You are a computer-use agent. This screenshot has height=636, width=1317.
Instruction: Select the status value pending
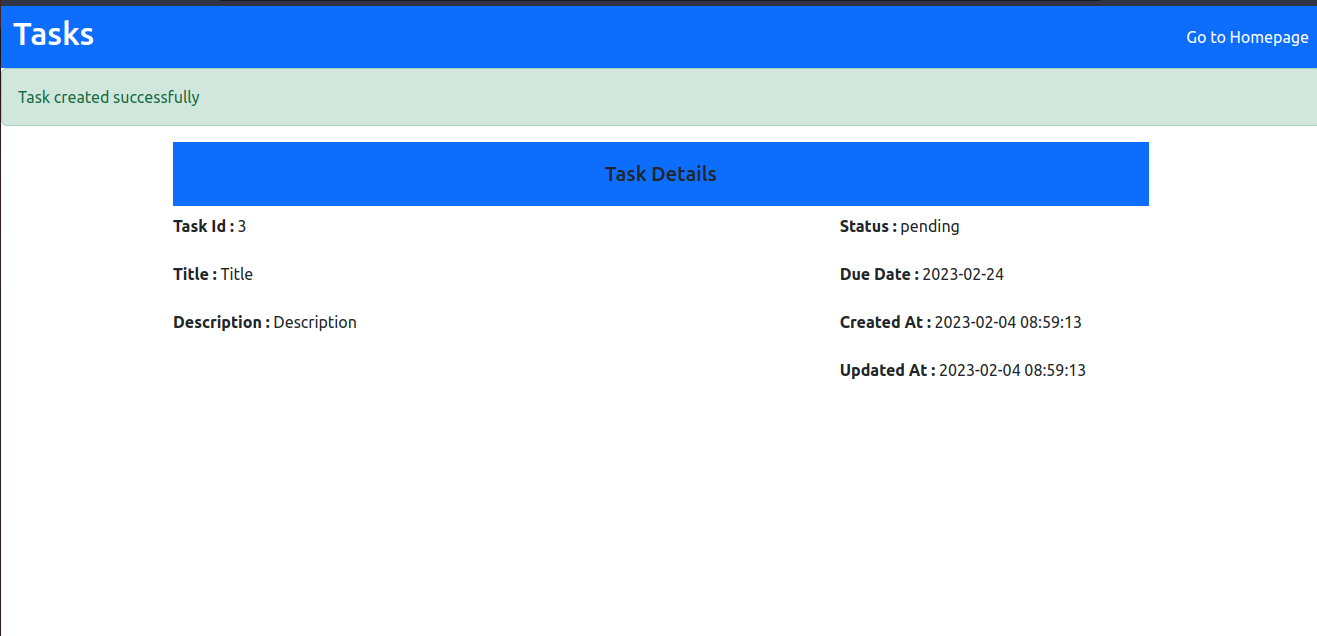930,227
